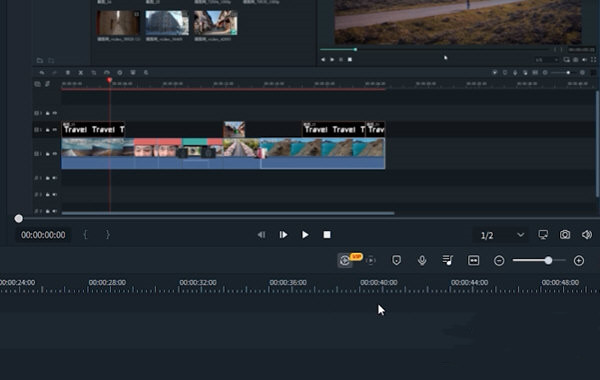This screenshot has height=380, width=600.
Task: Zoom out timeline with large minus icon
Action: pyautogui.click(x=499, y=261)
